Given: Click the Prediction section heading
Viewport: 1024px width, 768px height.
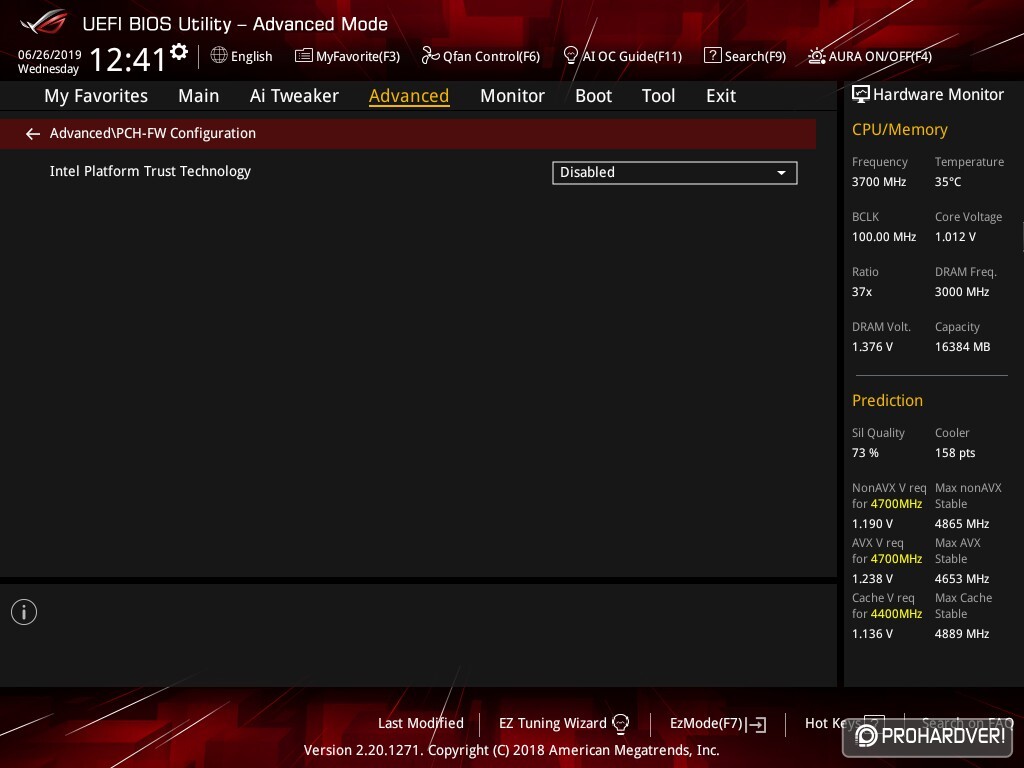Looking at the screenshot, I should point(887,400).
